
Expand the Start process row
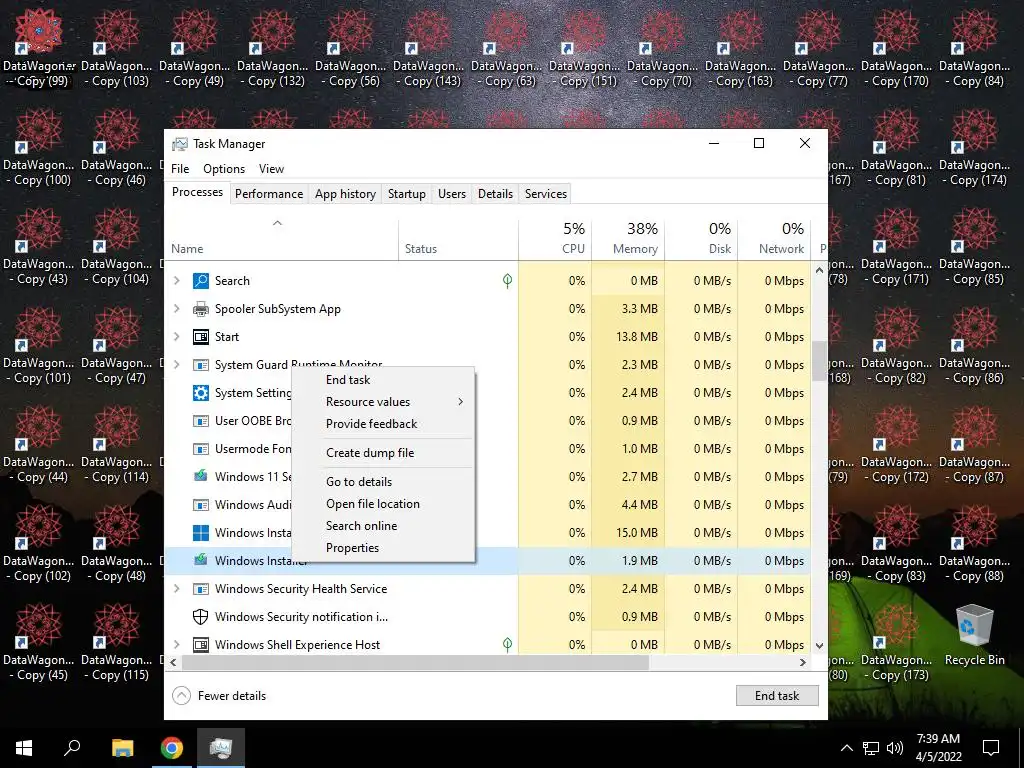click(176, 337)
